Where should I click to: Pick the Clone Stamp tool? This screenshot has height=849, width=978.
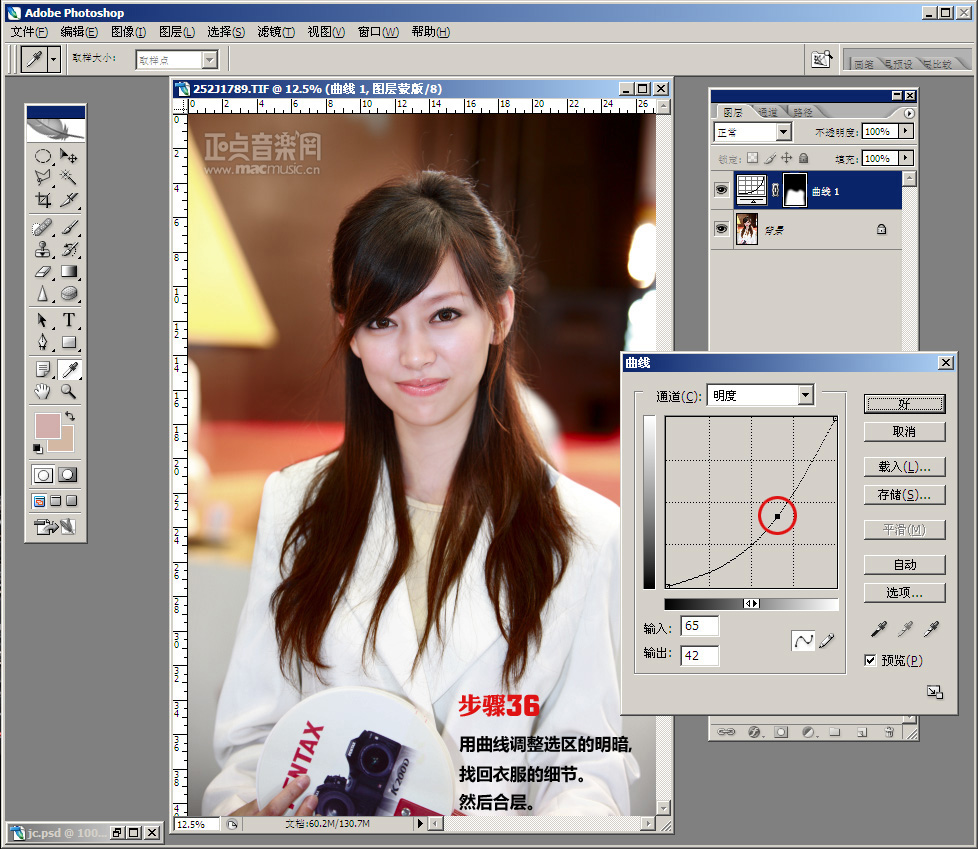[43, 249]
